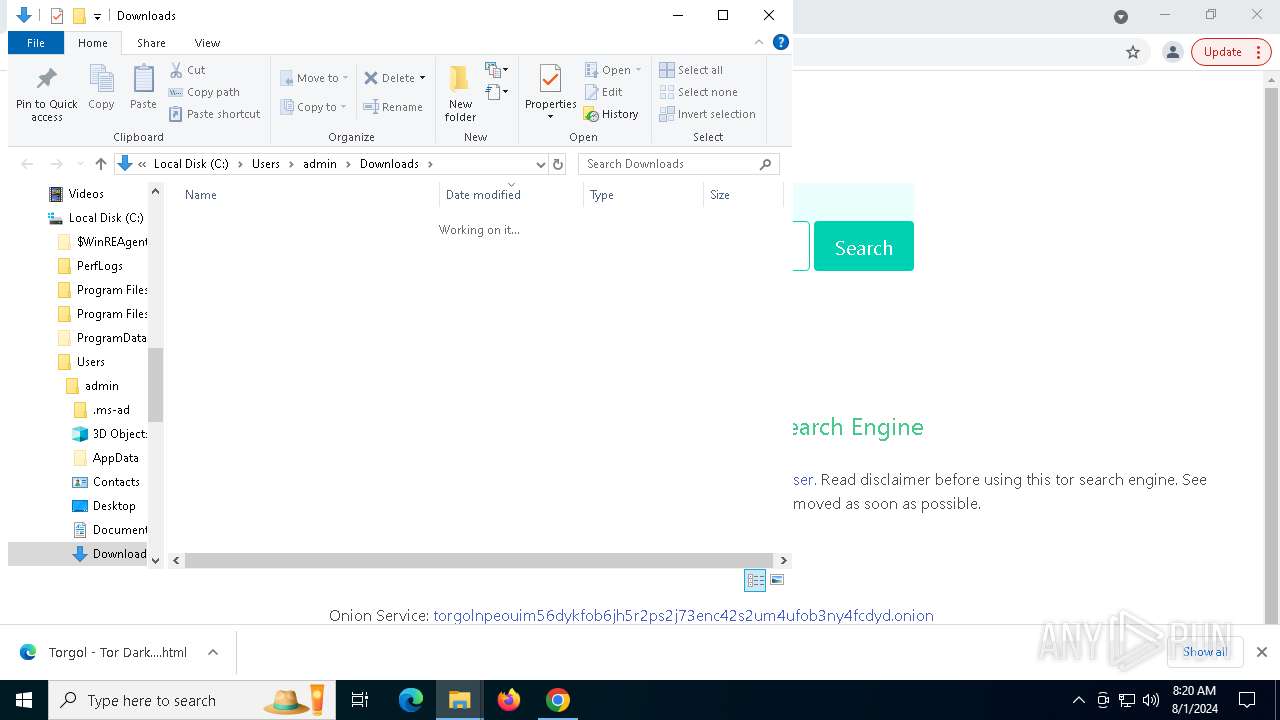
Task: Focus the Search Downloads box
Action: pos(678,164)
